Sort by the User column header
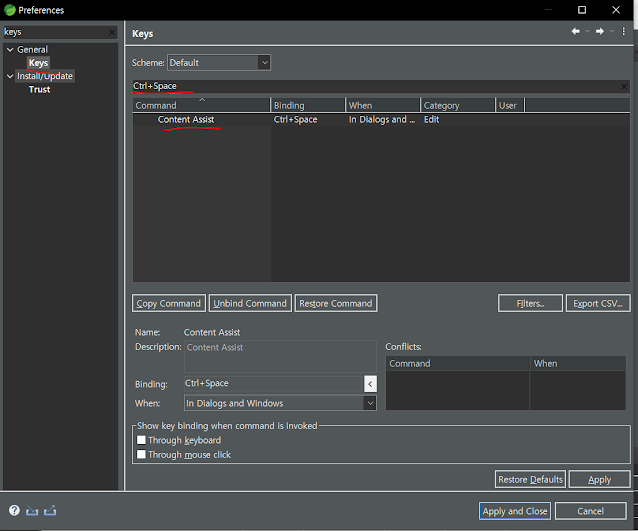Image resolution: width=638 pixels, height=531 pixels. point(510,105)
